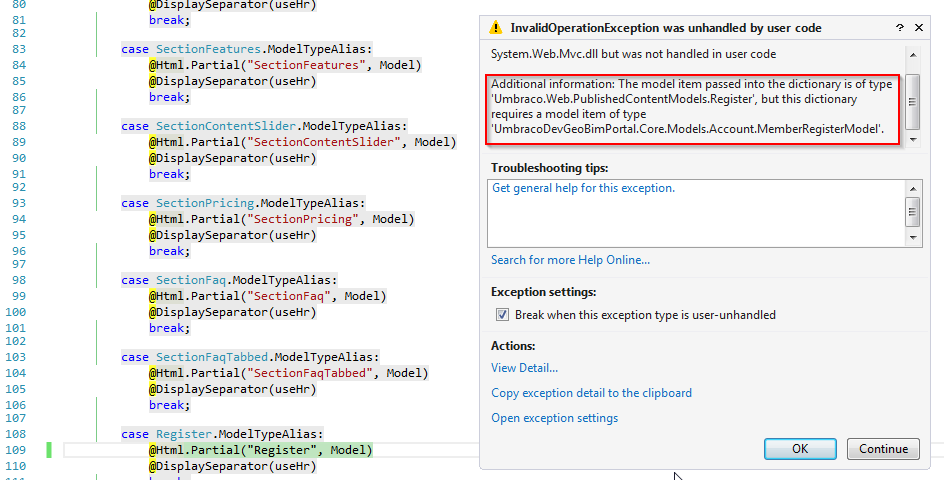This screenshot has height=480, width=944.
Task: Click down arrow in Troubleshooting tips list
Action: [x=913, y=238]
